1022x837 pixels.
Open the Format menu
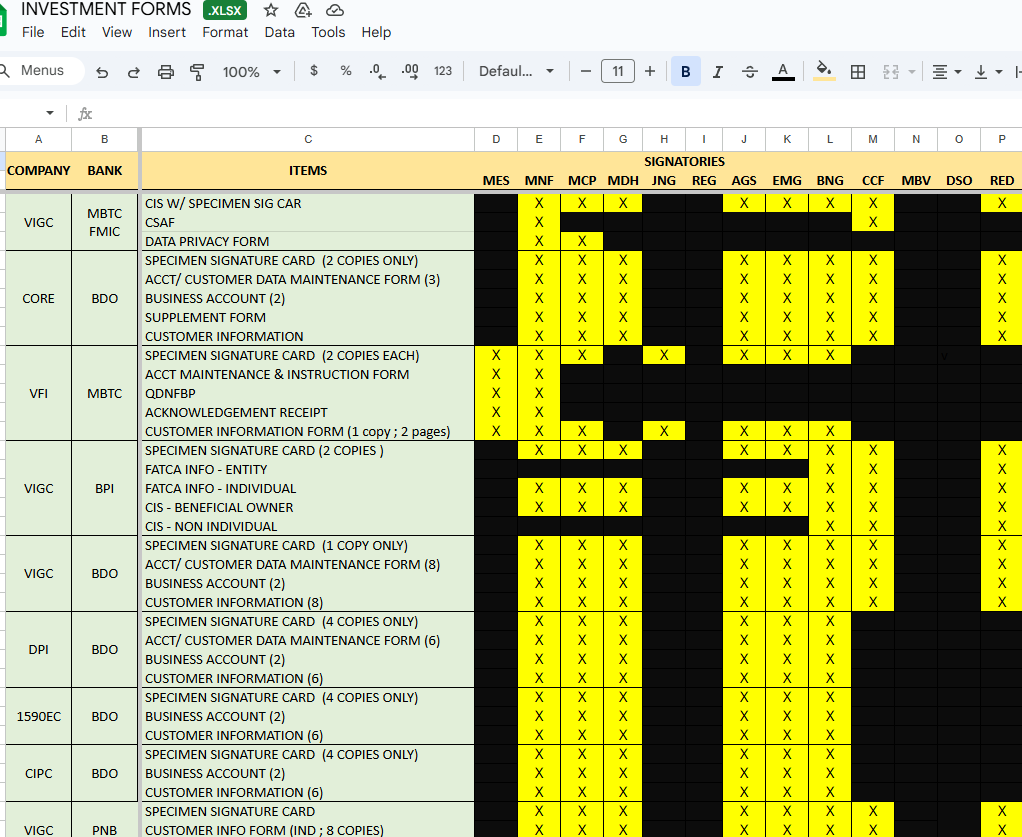click(225, 32)
